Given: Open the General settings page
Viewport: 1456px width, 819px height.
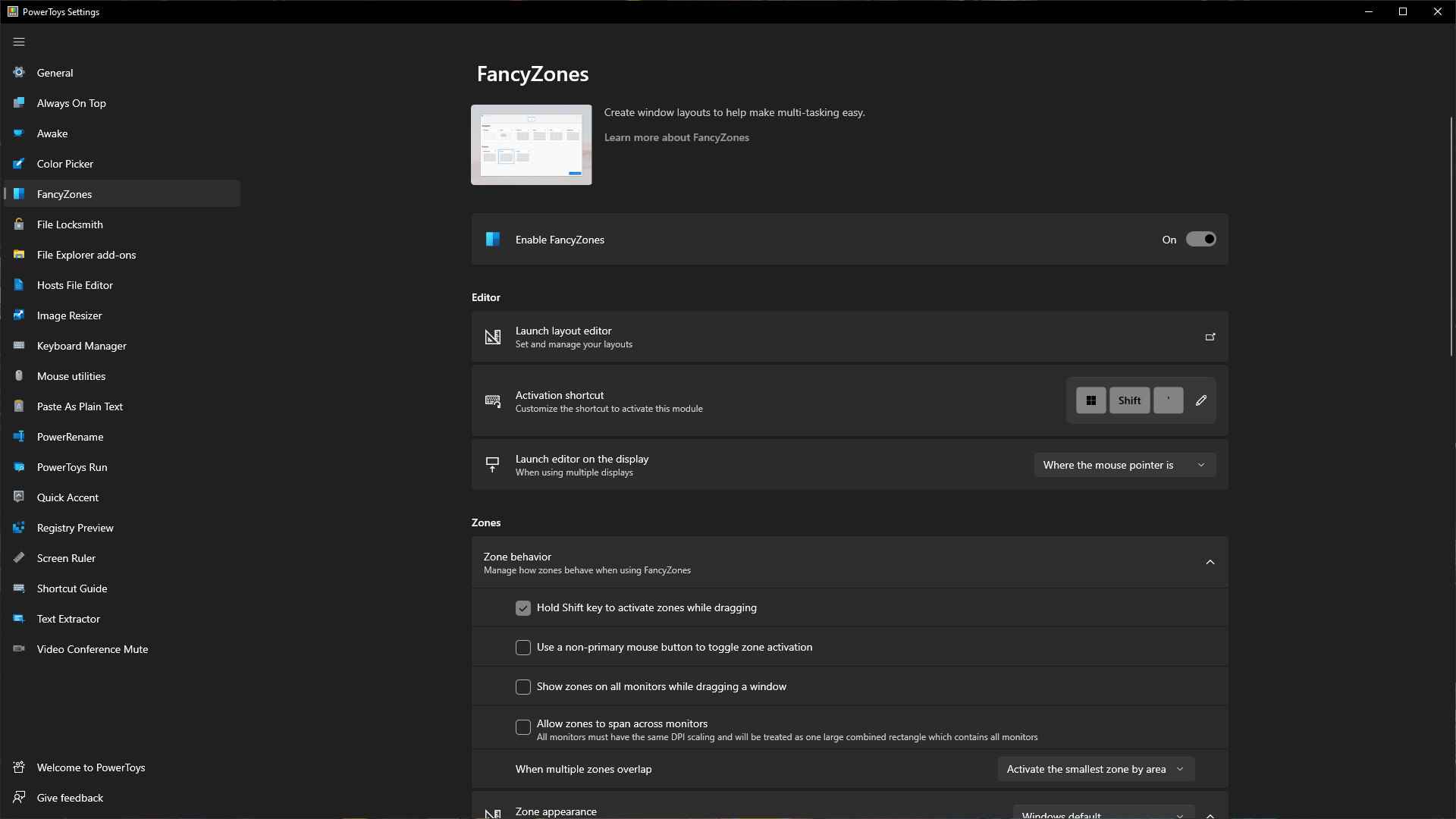Looking at the screenshot, I should coord(122,73).
